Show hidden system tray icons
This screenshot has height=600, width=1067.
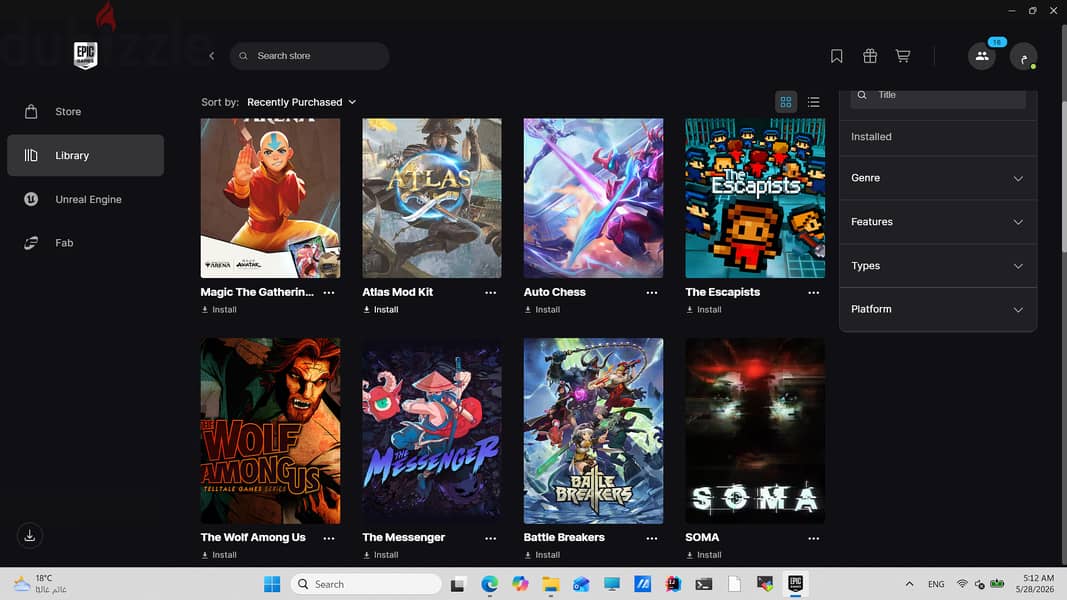909,584
